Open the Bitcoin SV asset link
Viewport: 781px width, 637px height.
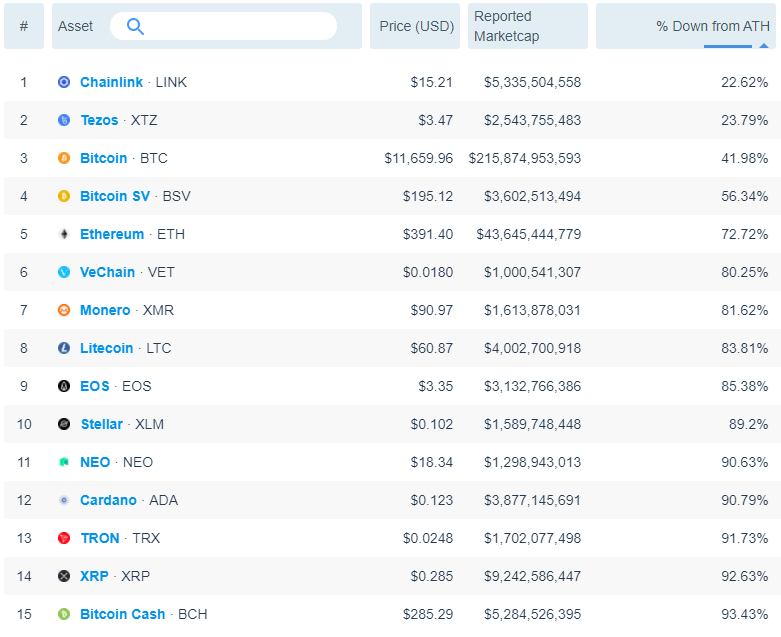(115, 196)
